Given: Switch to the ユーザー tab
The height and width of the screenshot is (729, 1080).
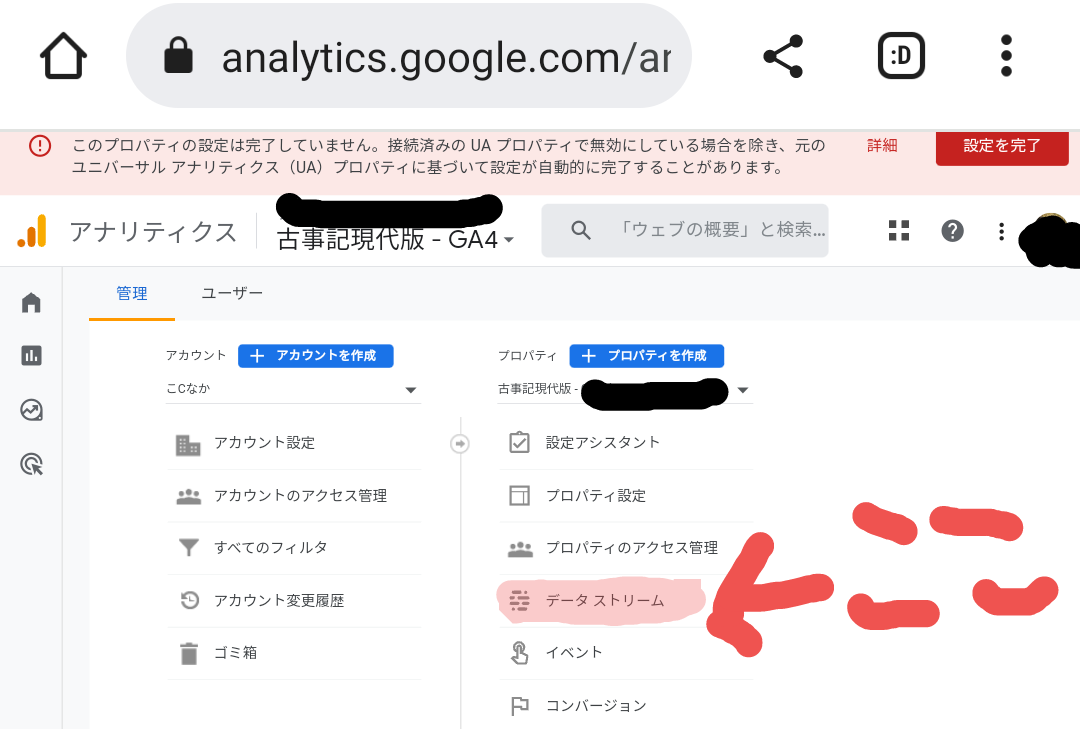Looking at the screenshot, I should click(232, 294).
